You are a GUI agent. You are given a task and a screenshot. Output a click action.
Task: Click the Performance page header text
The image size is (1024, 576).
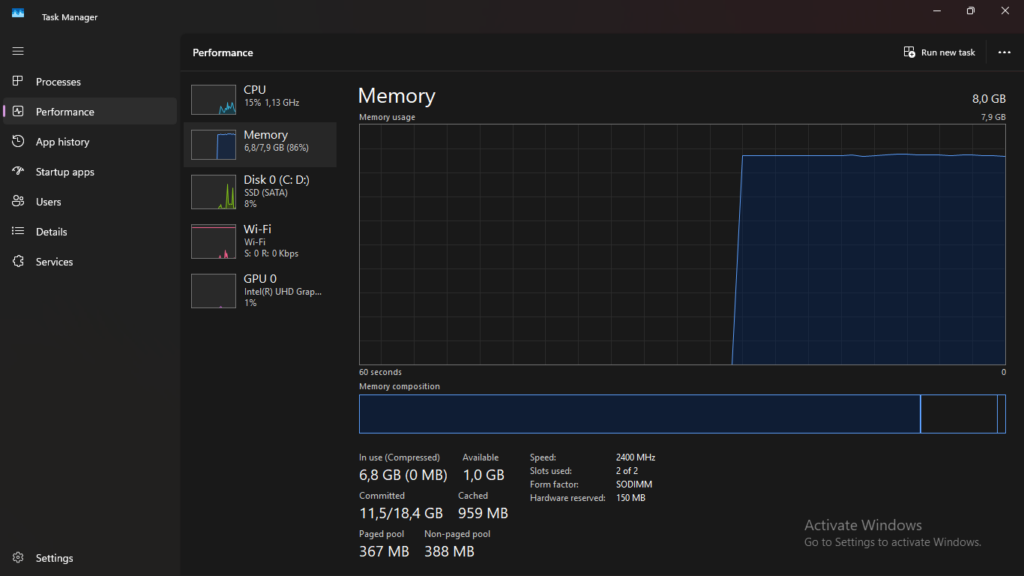point(223,52)
